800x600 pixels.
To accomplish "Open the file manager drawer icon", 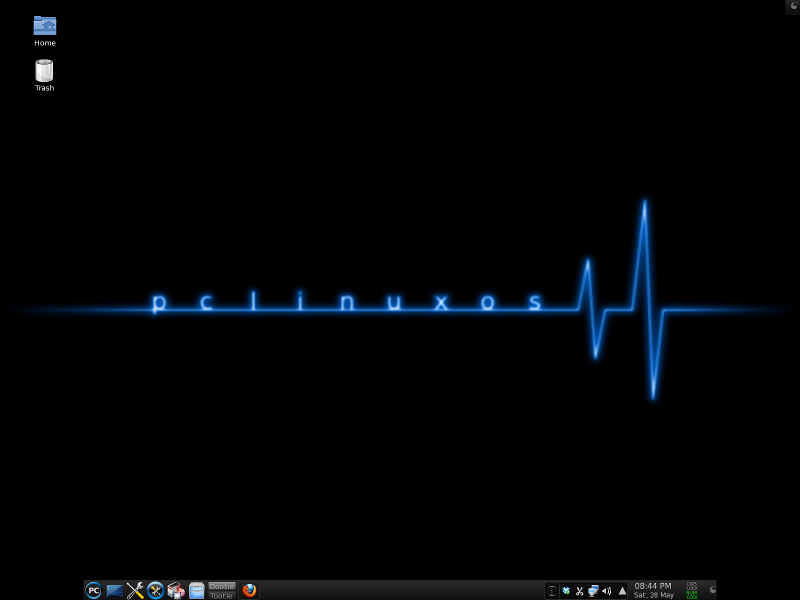I will pyautogui.click(x=196, y=590).
